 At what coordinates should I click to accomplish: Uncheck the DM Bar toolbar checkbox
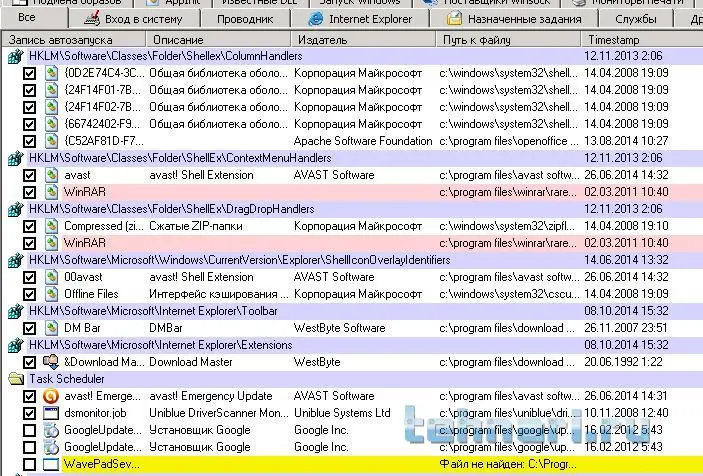pos(30,329)
